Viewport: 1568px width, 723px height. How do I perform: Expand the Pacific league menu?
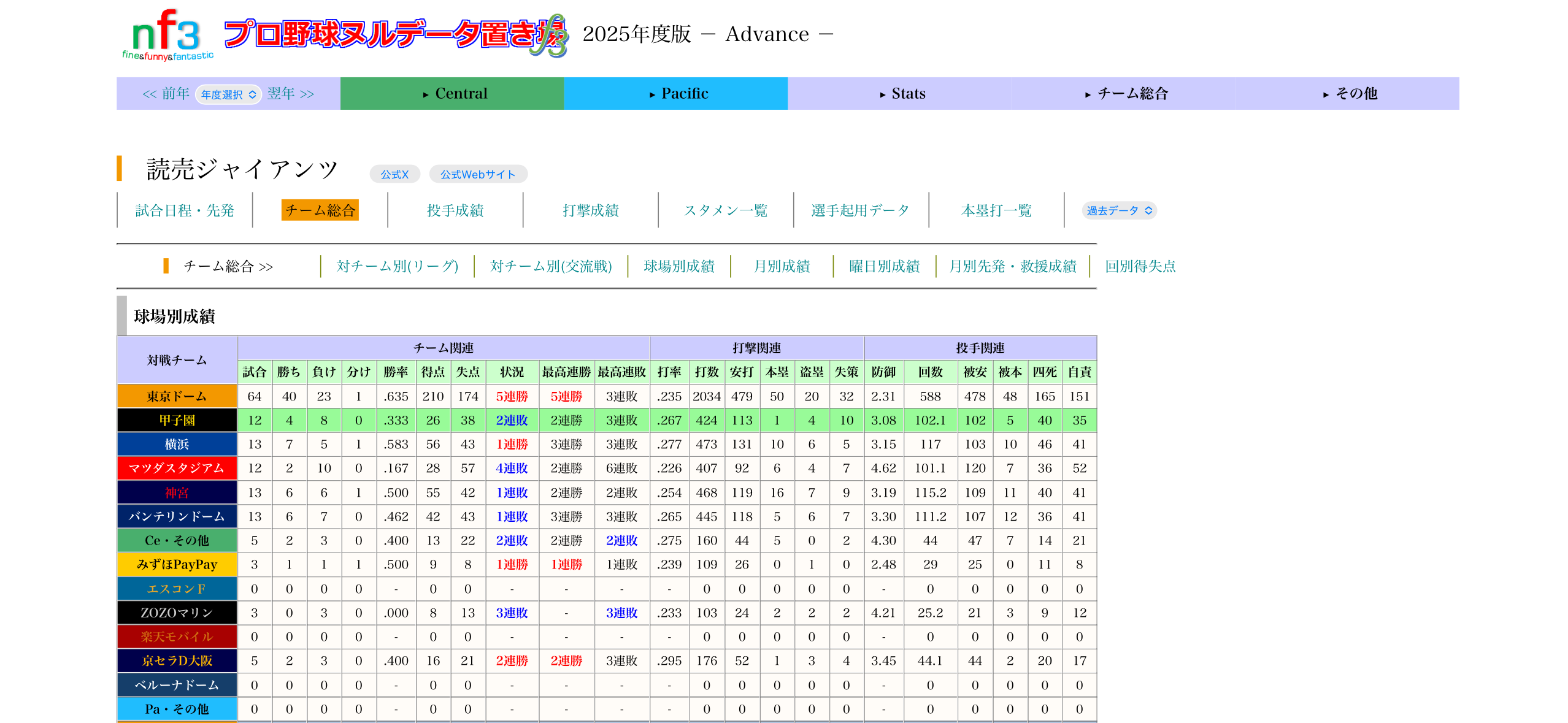pos(675,94)
